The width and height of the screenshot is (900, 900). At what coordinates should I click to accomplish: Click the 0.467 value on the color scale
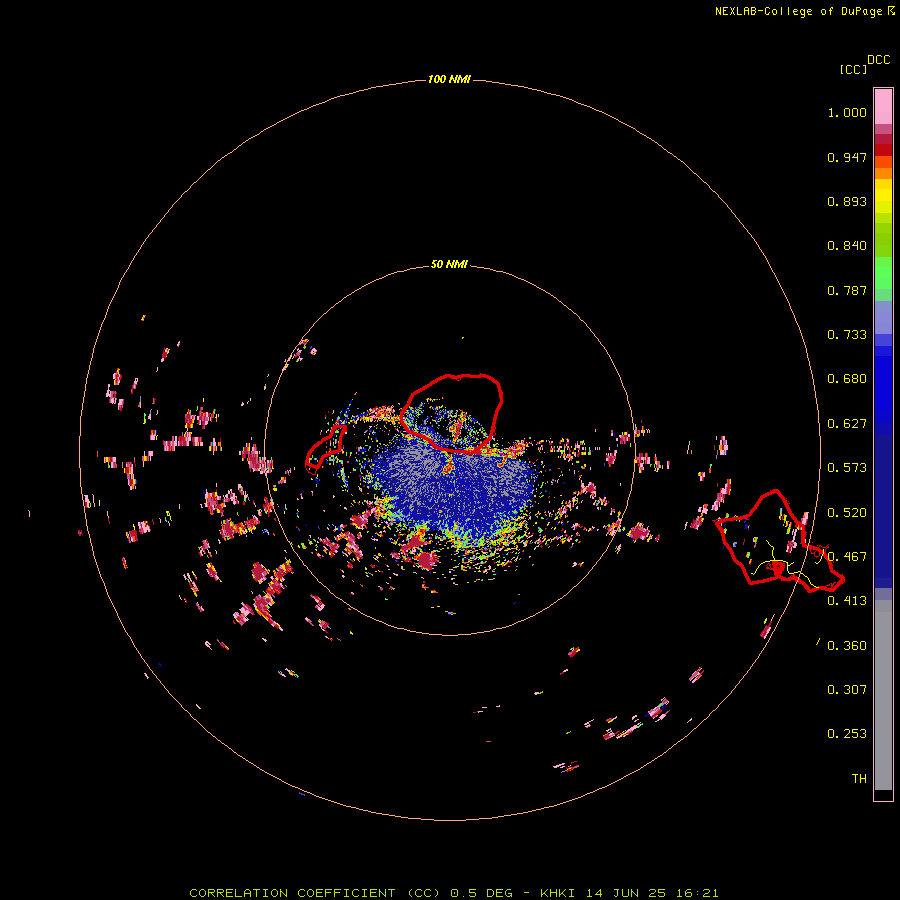[847, 557]
